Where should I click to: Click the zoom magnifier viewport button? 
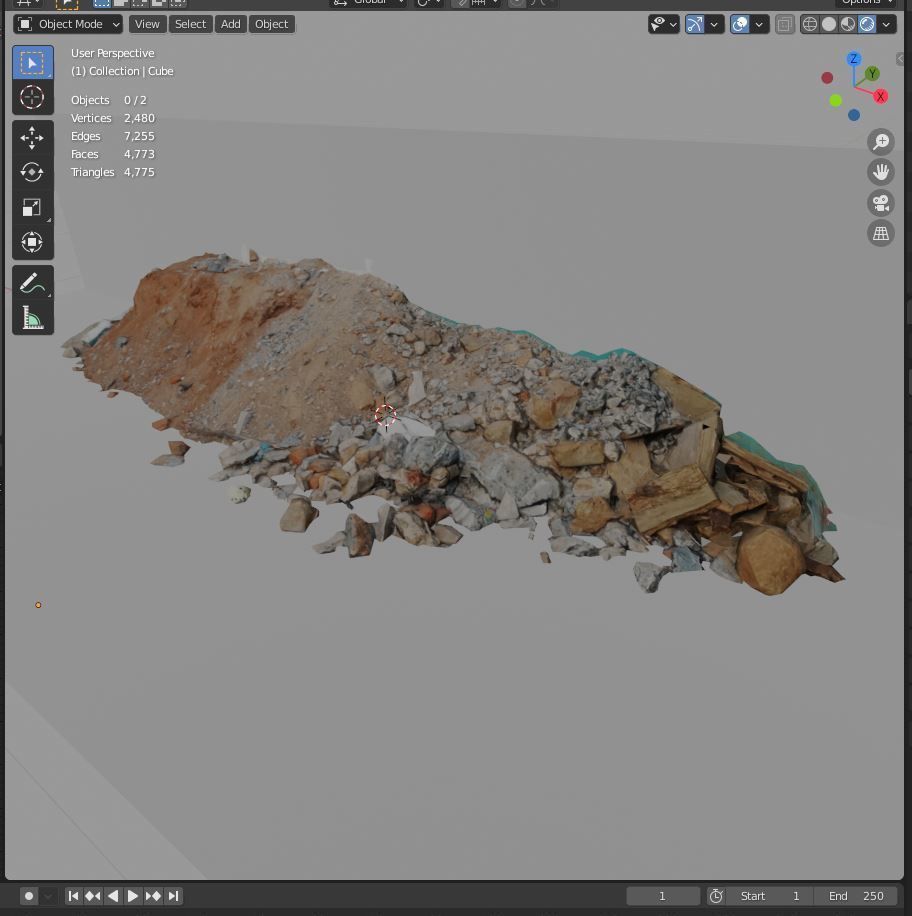(x=880, y=142)
